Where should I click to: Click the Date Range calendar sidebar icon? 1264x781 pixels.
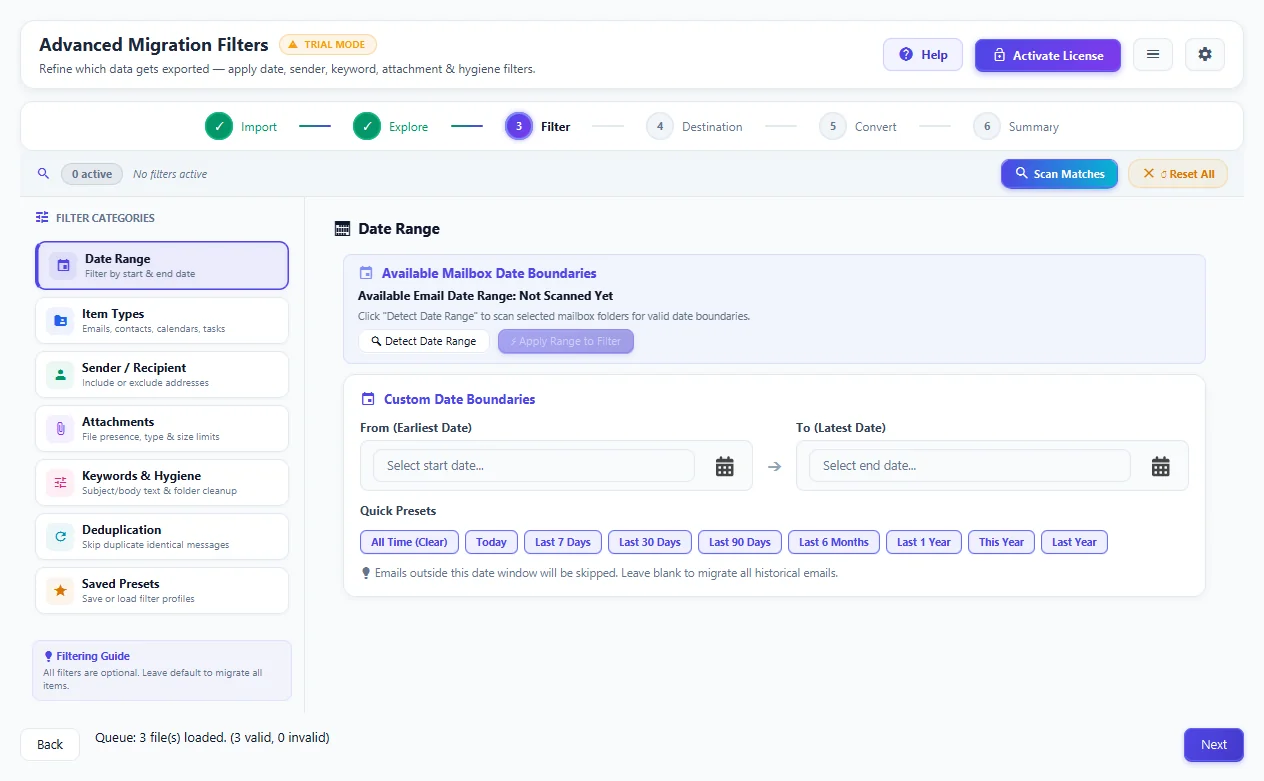coord(63,266)
